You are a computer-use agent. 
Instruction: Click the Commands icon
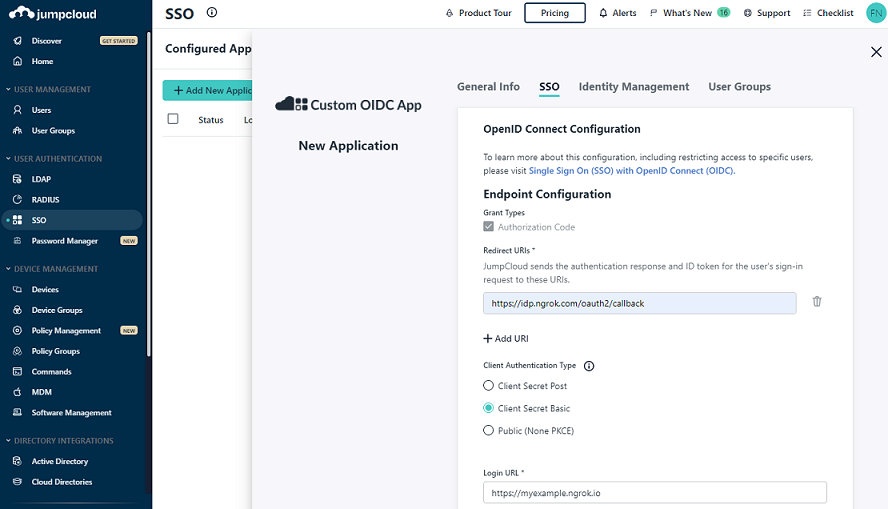(x=18, y=371)
